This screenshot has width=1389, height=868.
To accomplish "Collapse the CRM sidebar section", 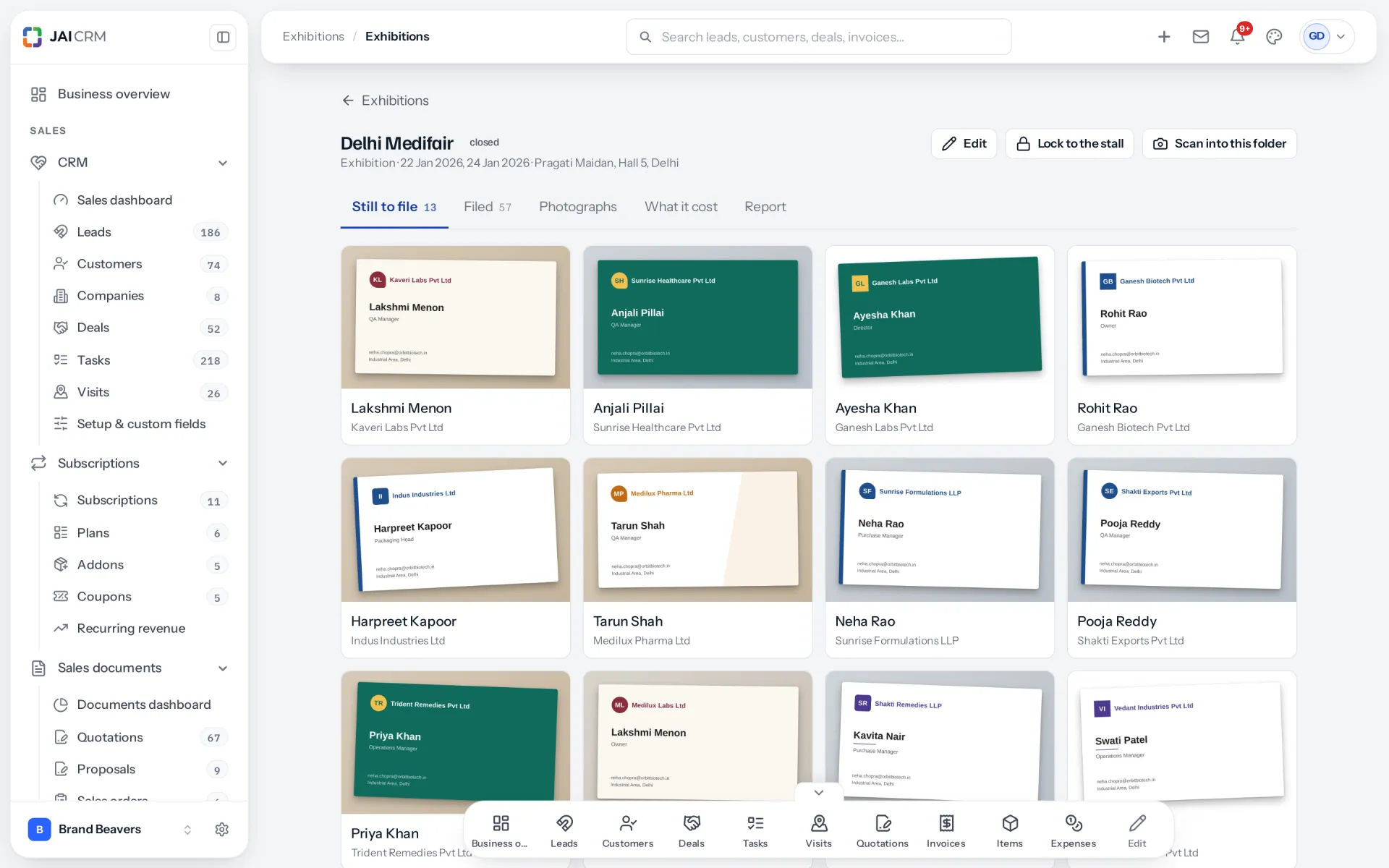I will click(223, 163).
